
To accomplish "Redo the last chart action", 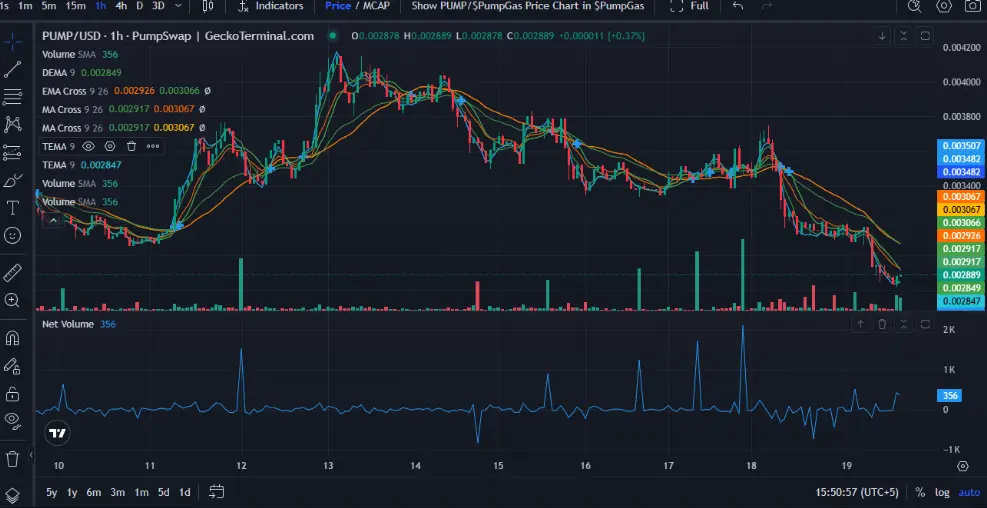I will 767,6.
